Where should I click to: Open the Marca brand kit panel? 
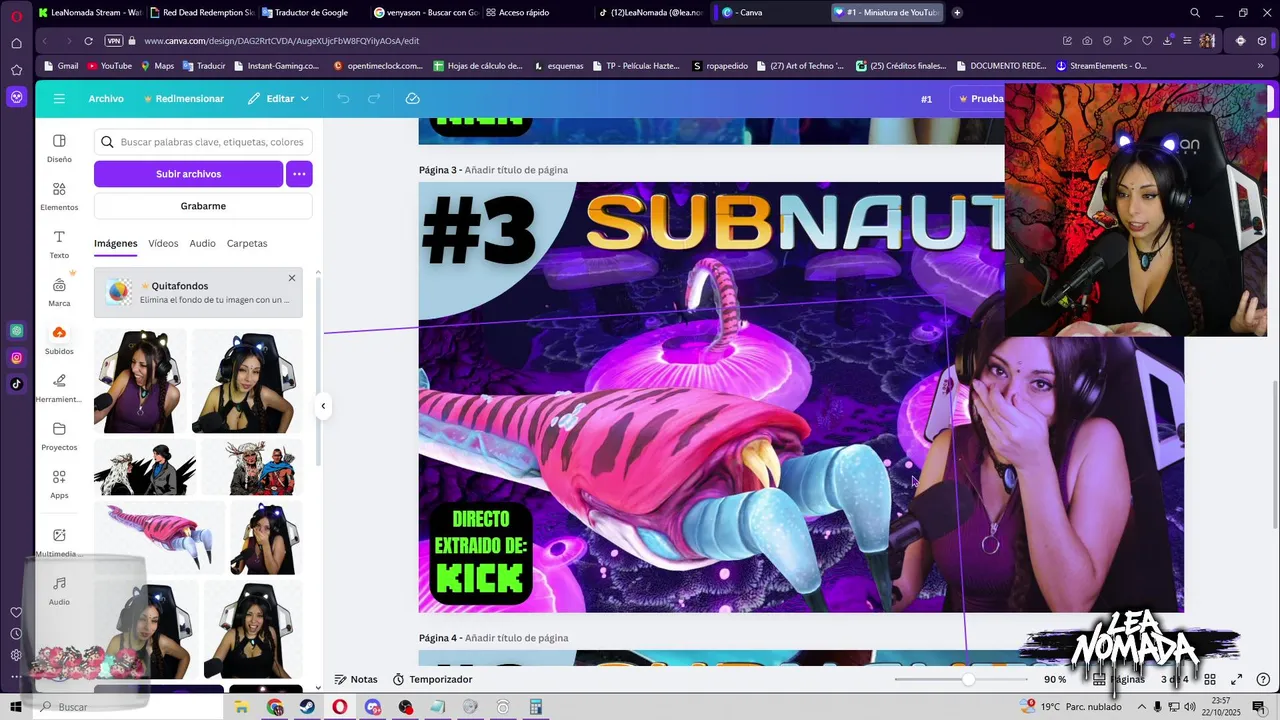pos(59,292)
